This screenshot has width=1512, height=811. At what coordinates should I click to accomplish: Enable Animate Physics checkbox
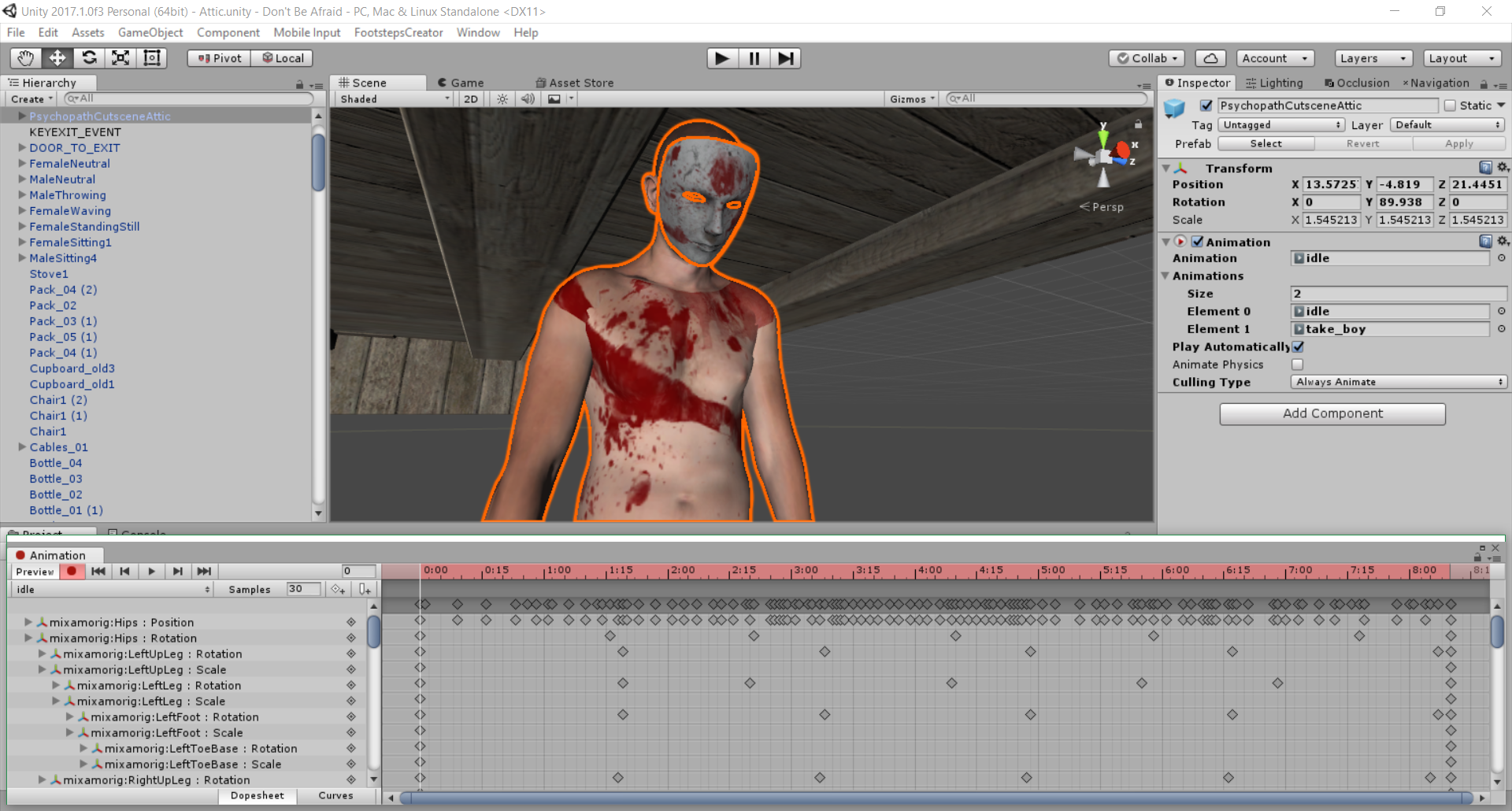pos(1298,365)
